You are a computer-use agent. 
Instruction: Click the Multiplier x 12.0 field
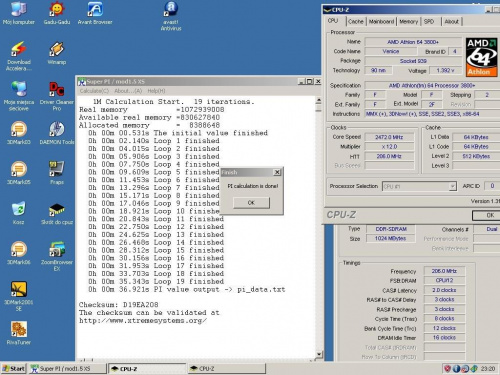point(389,147)
